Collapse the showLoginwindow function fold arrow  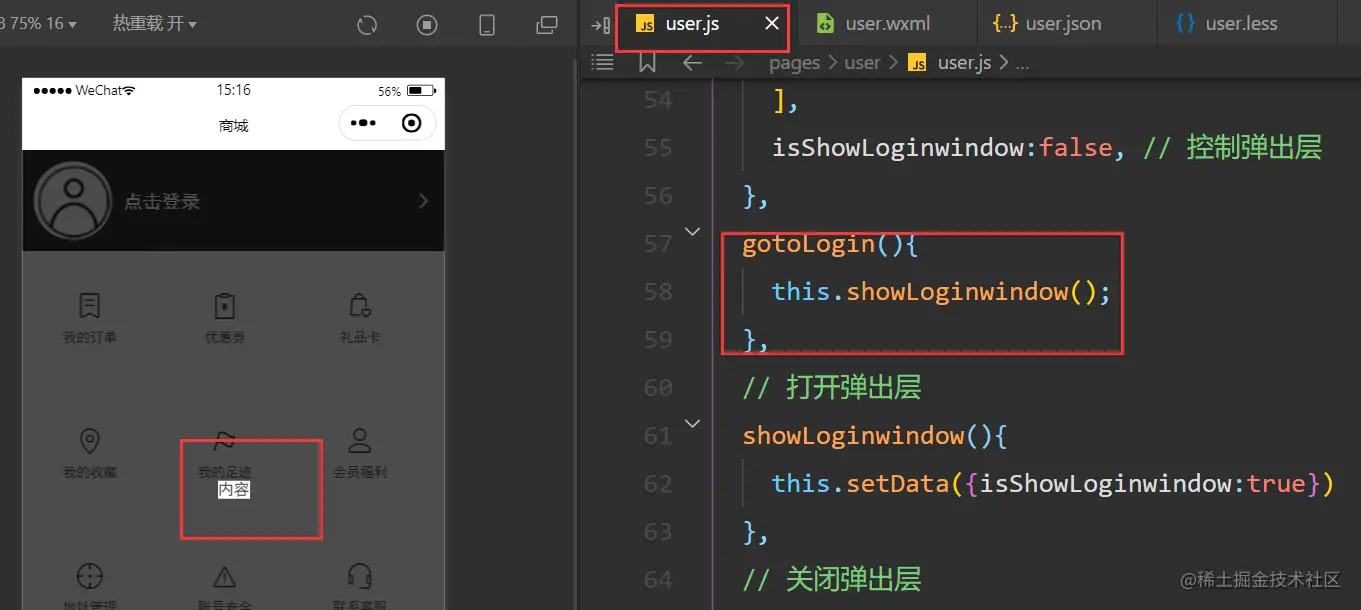click(x=692, y=424)
